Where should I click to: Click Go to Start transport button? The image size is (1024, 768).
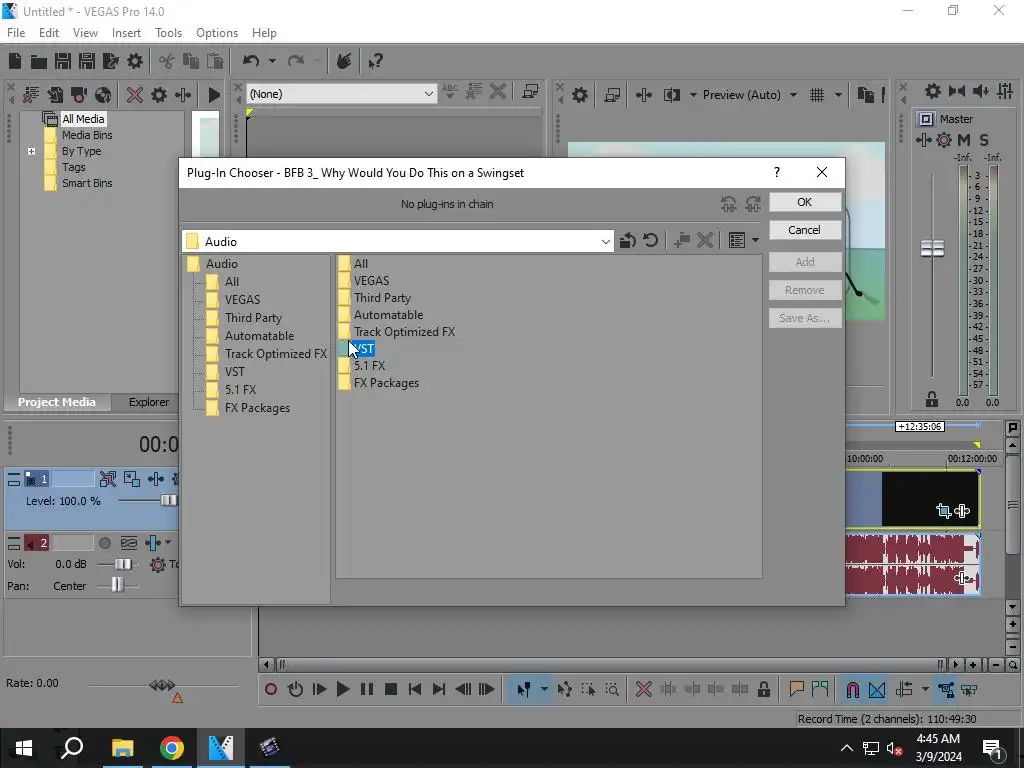click(415, 689)
